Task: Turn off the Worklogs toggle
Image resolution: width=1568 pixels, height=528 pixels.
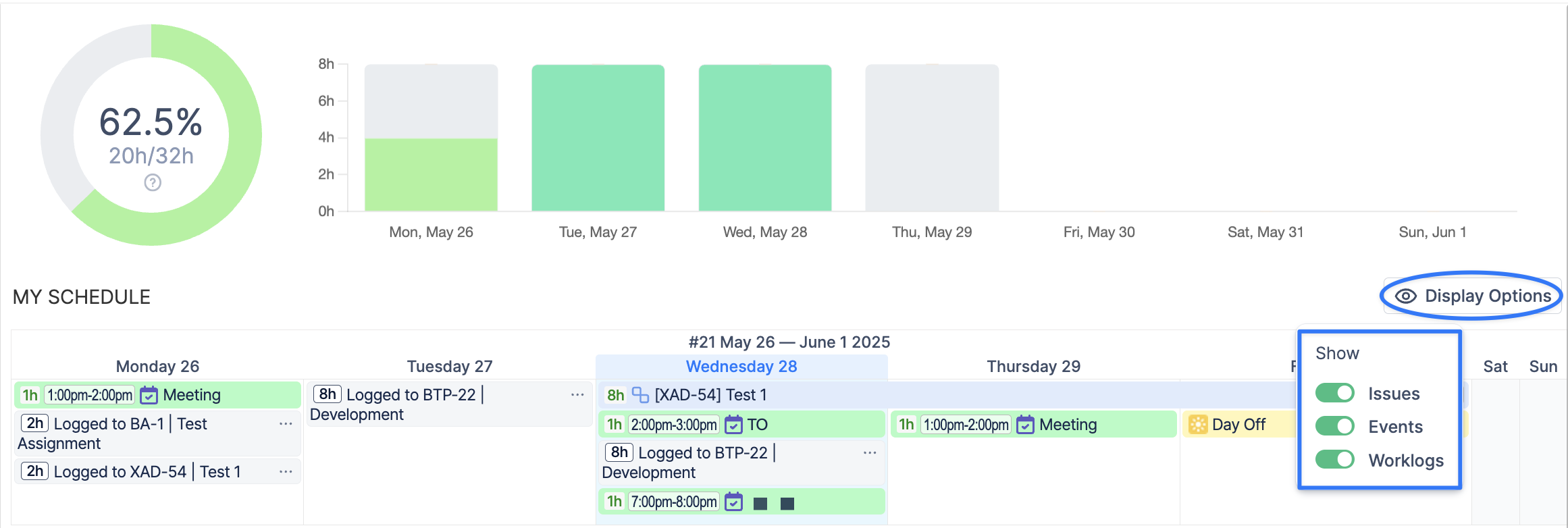Action: 1334,460
